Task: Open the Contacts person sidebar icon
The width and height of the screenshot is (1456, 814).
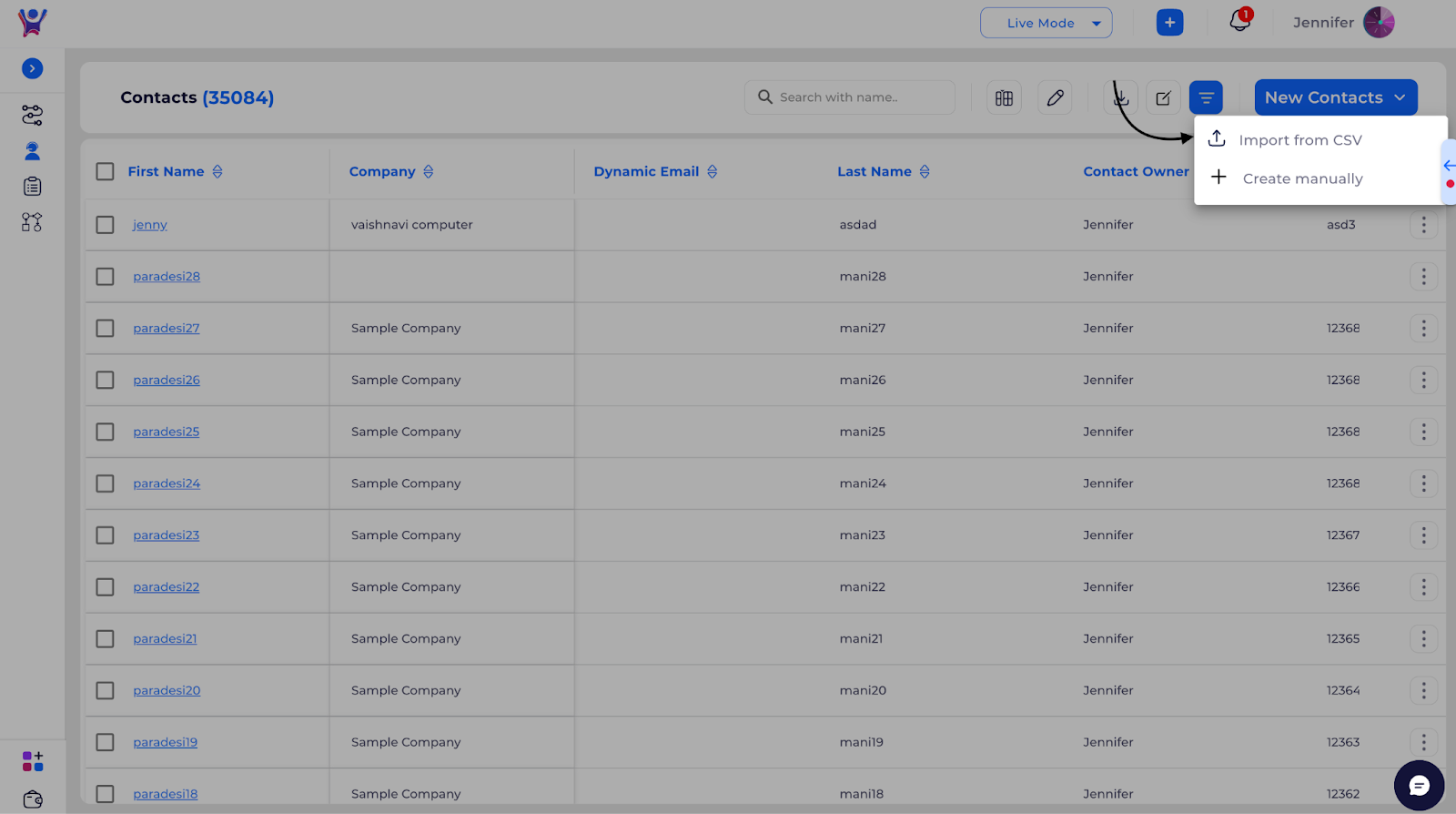Action: tap(32, 151)
